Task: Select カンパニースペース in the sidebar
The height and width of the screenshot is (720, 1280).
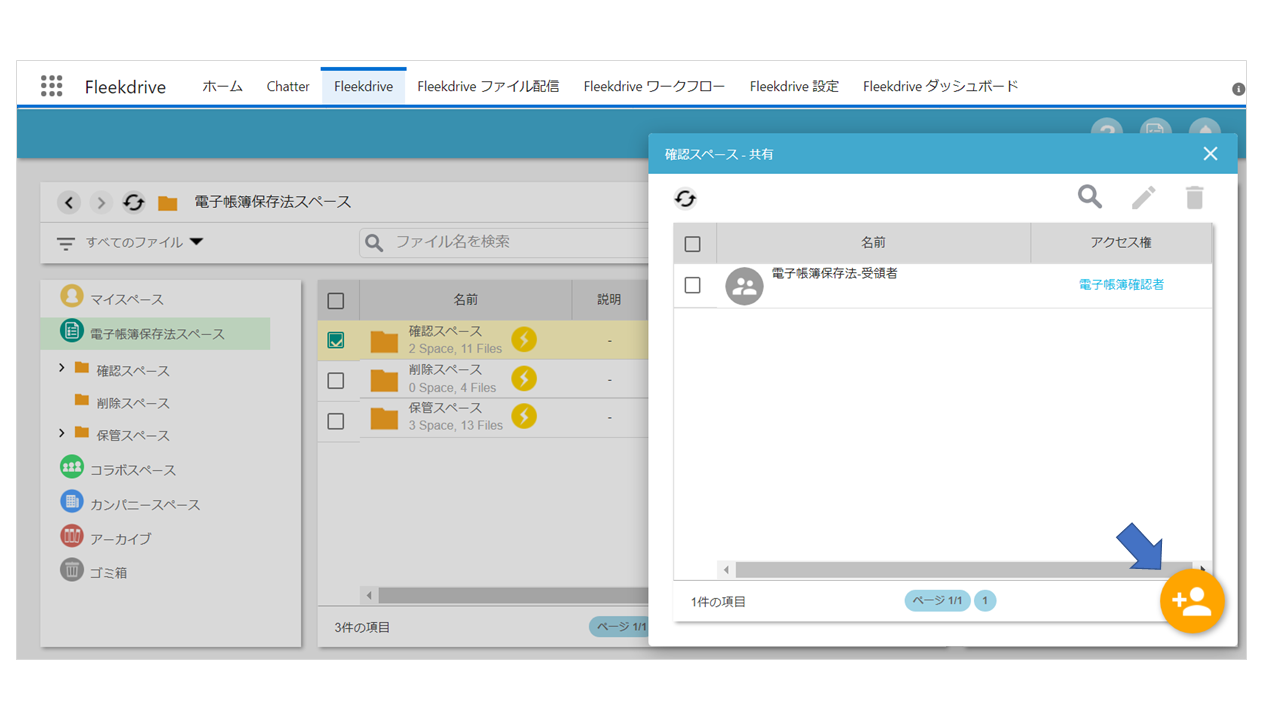Action: 145,504
